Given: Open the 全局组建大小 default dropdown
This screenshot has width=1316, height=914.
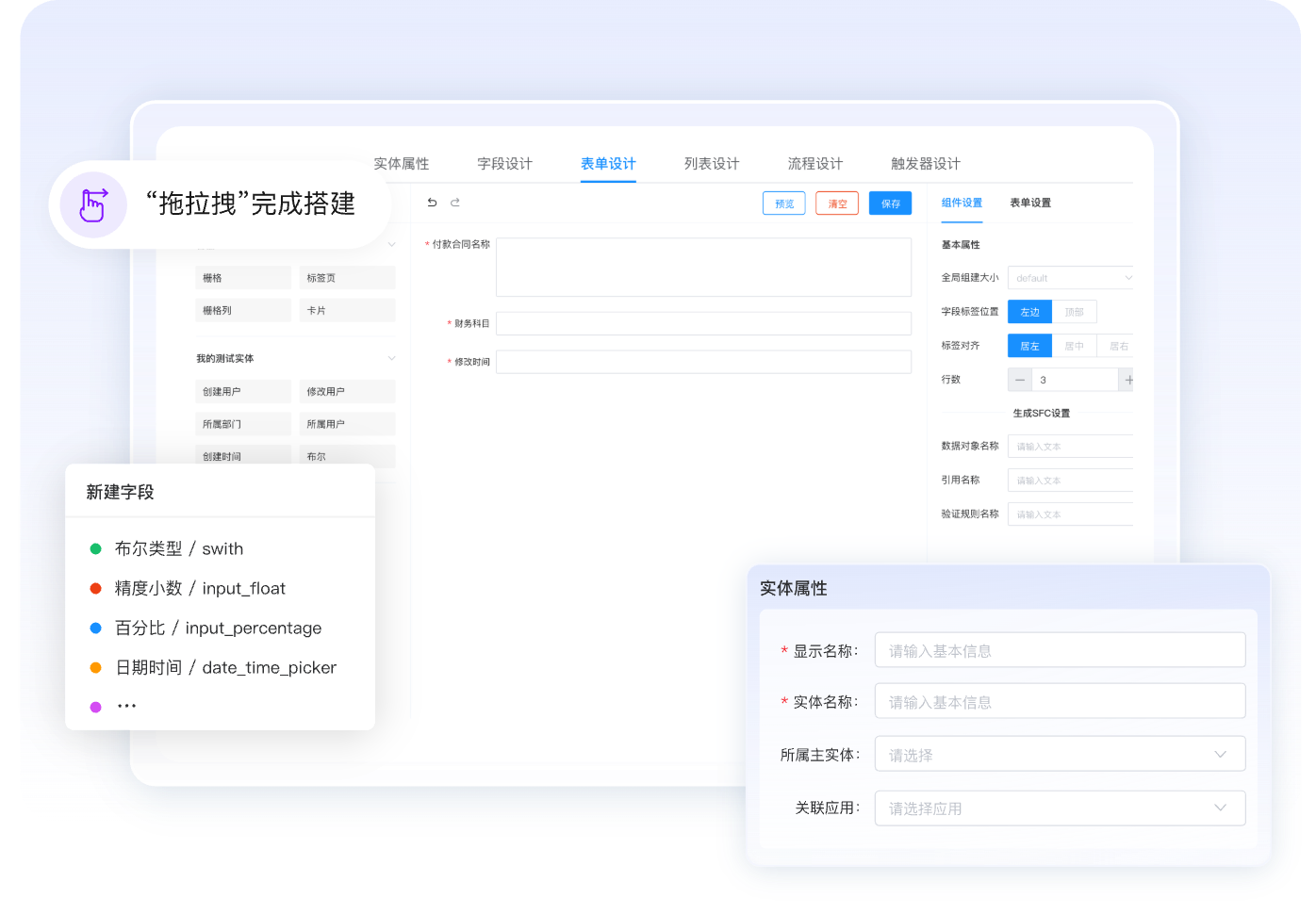Looking at the screenshot, I should pyautogui.click(x=1070, y=278).
